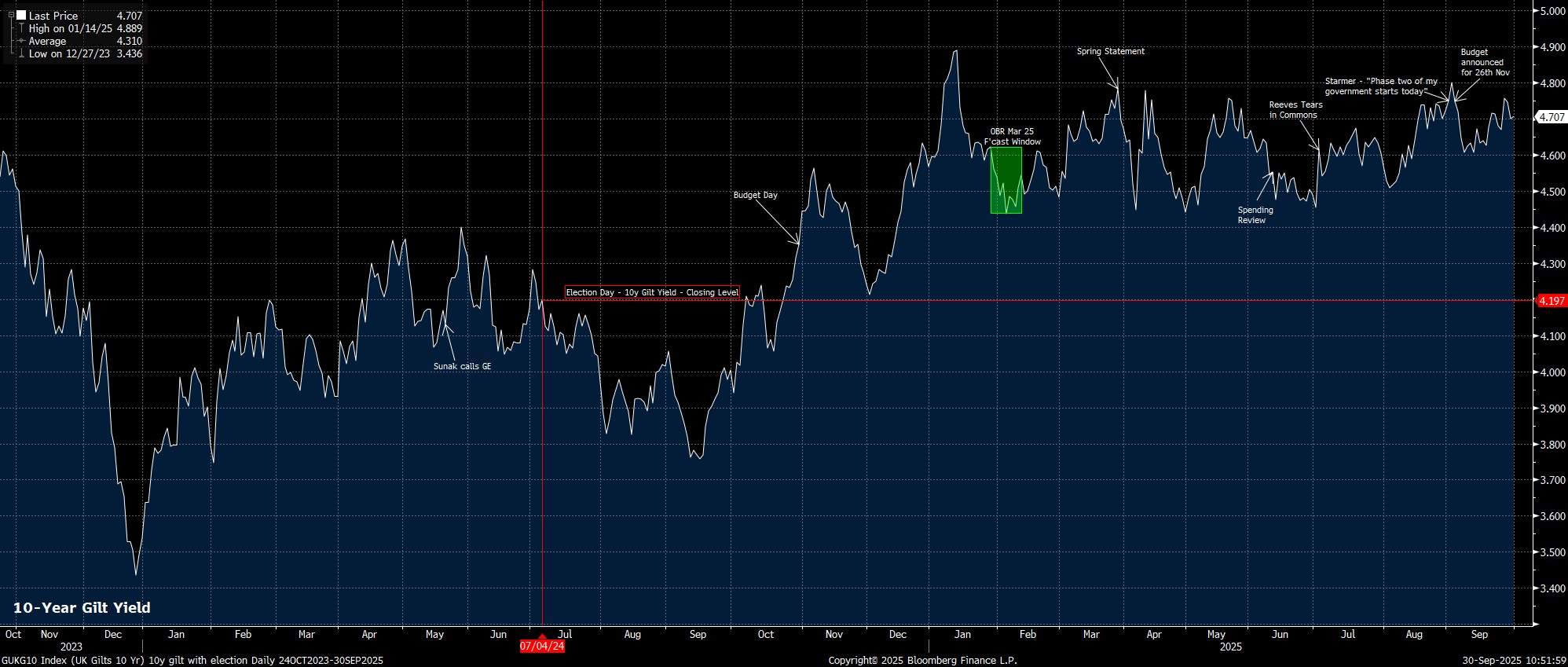Screen dimensions: 1568x667
Task: Click the white 4.707 last price tag
Action: tap(1552, 116)
